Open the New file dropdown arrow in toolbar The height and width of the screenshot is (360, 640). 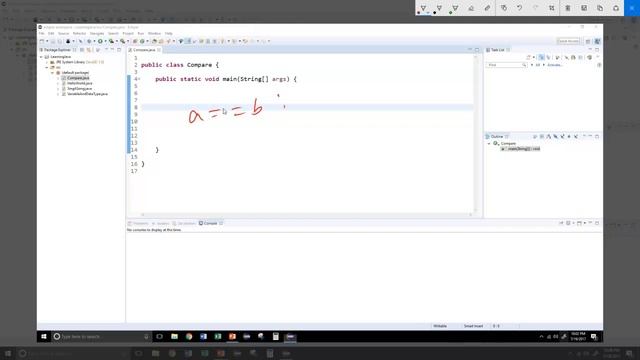(47, 41)
